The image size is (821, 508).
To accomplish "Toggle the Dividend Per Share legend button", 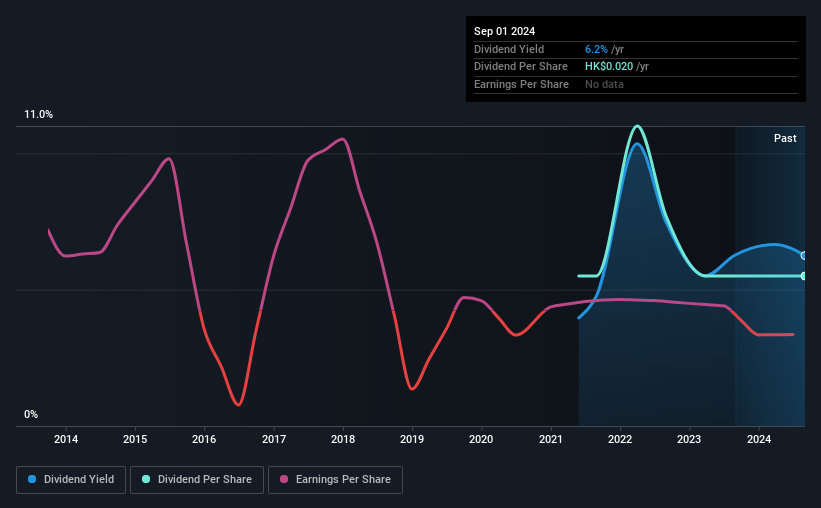I will (197, 479).
